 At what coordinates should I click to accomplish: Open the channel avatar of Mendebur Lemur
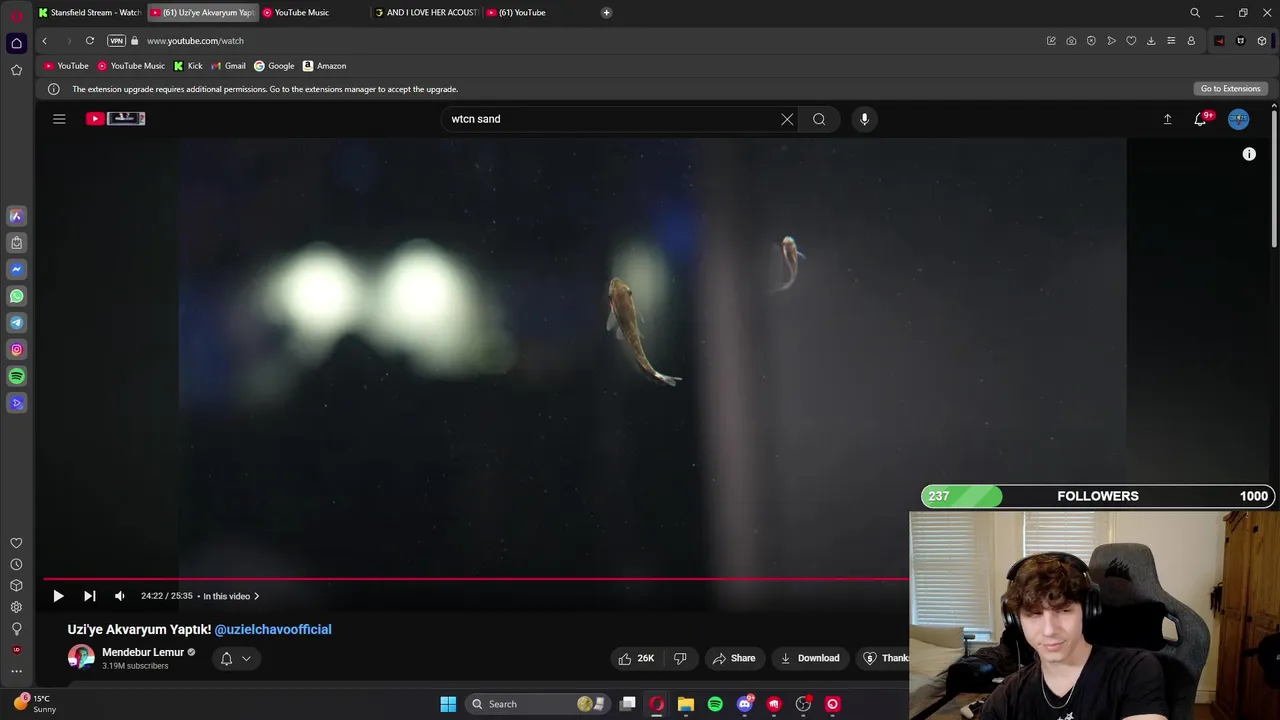[81, 658]
